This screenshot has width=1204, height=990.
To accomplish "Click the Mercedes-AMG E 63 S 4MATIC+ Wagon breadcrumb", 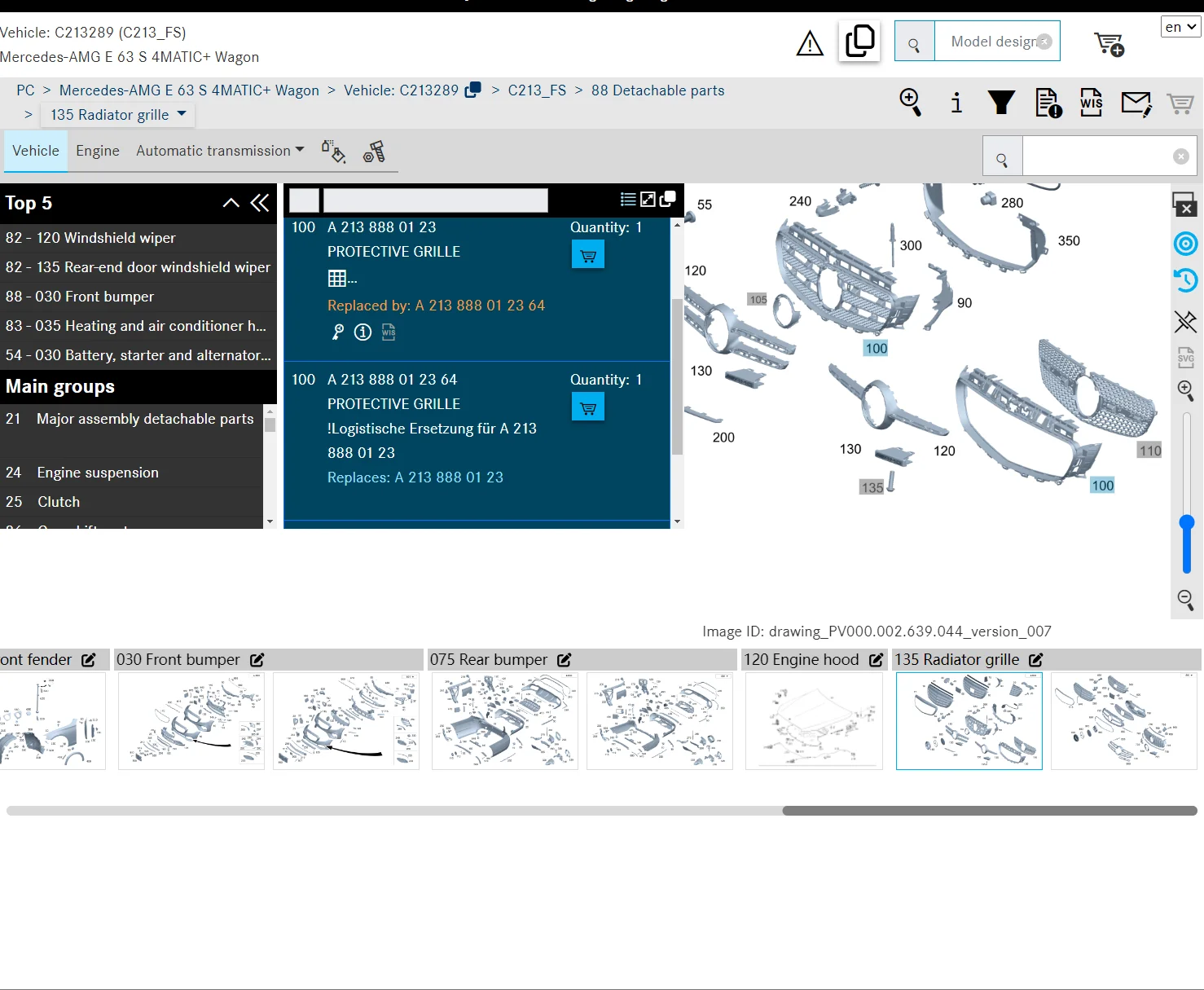I will pyautogui.click(x=189, y=90).
